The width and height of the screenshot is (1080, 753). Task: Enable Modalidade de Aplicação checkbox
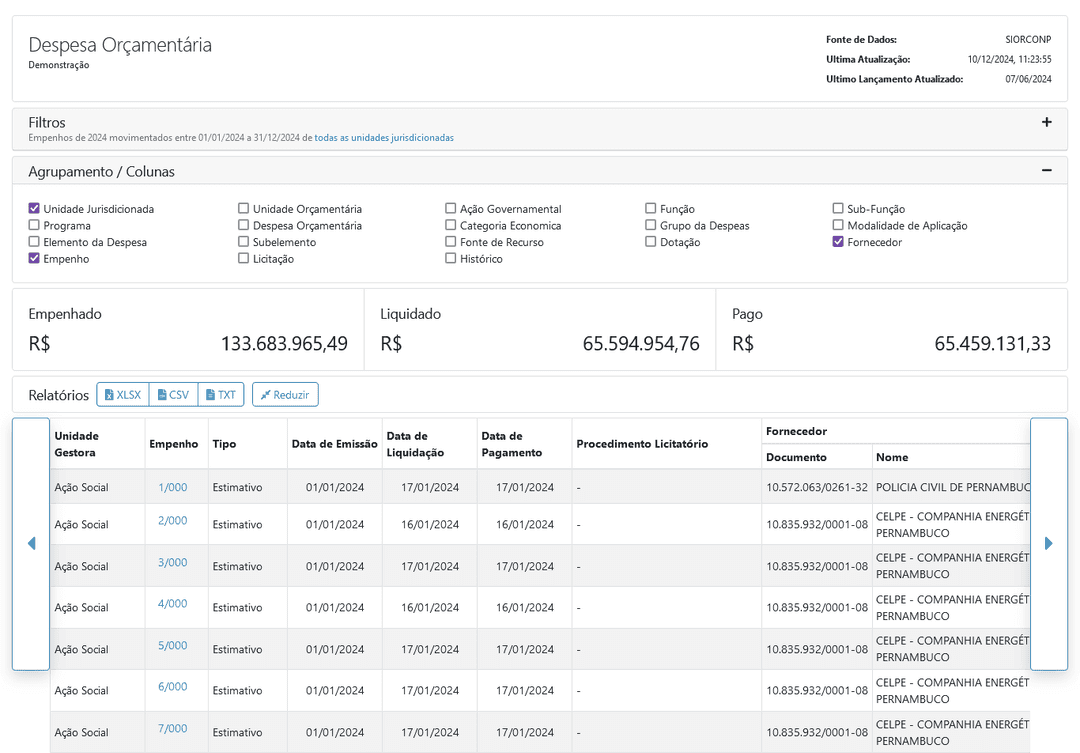tap(838, 225)
